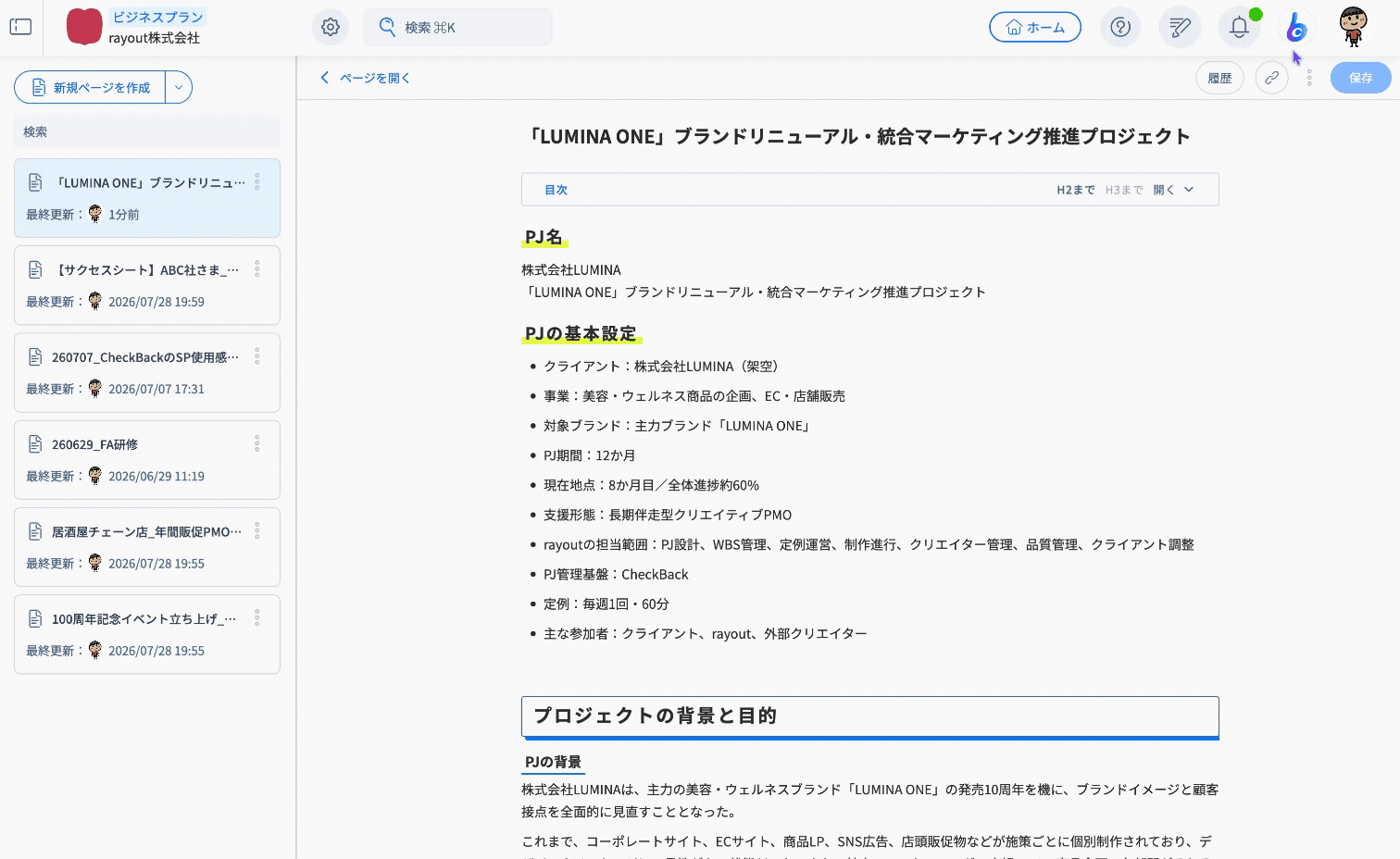This screenshot has width=1400, height=859.
Task: Set table of contents to H2まで
Action: click(1076, 190)
